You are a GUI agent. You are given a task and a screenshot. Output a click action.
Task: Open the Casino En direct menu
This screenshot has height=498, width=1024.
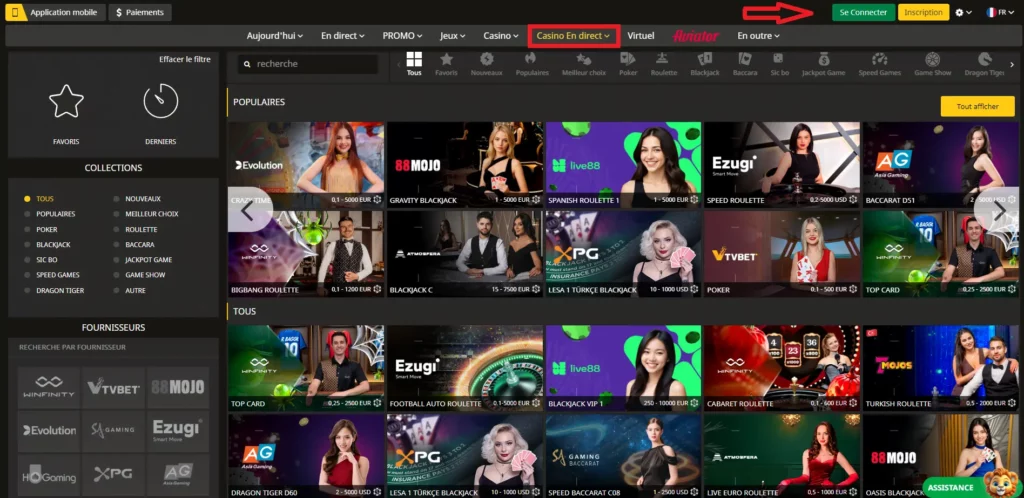[x=573, y=36]
